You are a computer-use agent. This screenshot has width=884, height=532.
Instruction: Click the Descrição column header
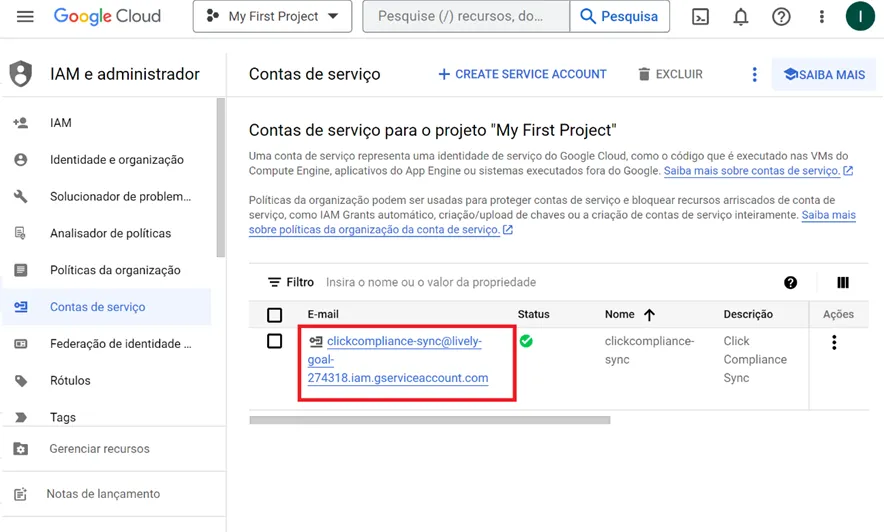pos(748,314)
